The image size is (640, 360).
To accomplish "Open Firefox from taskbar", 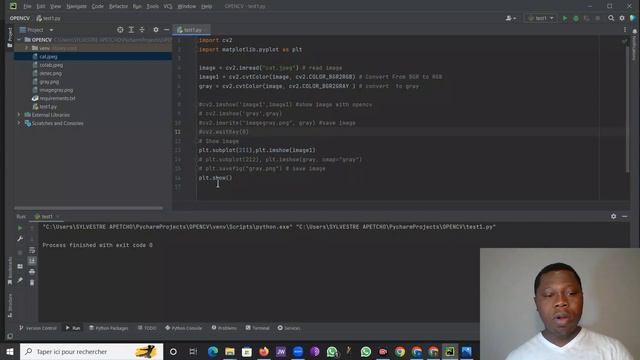I will point(264,351).
